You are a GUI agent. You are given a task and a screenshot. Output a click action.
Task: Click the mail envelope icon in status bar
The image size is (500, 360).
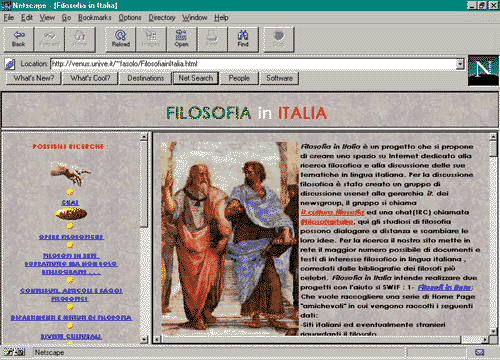point(480,352)
